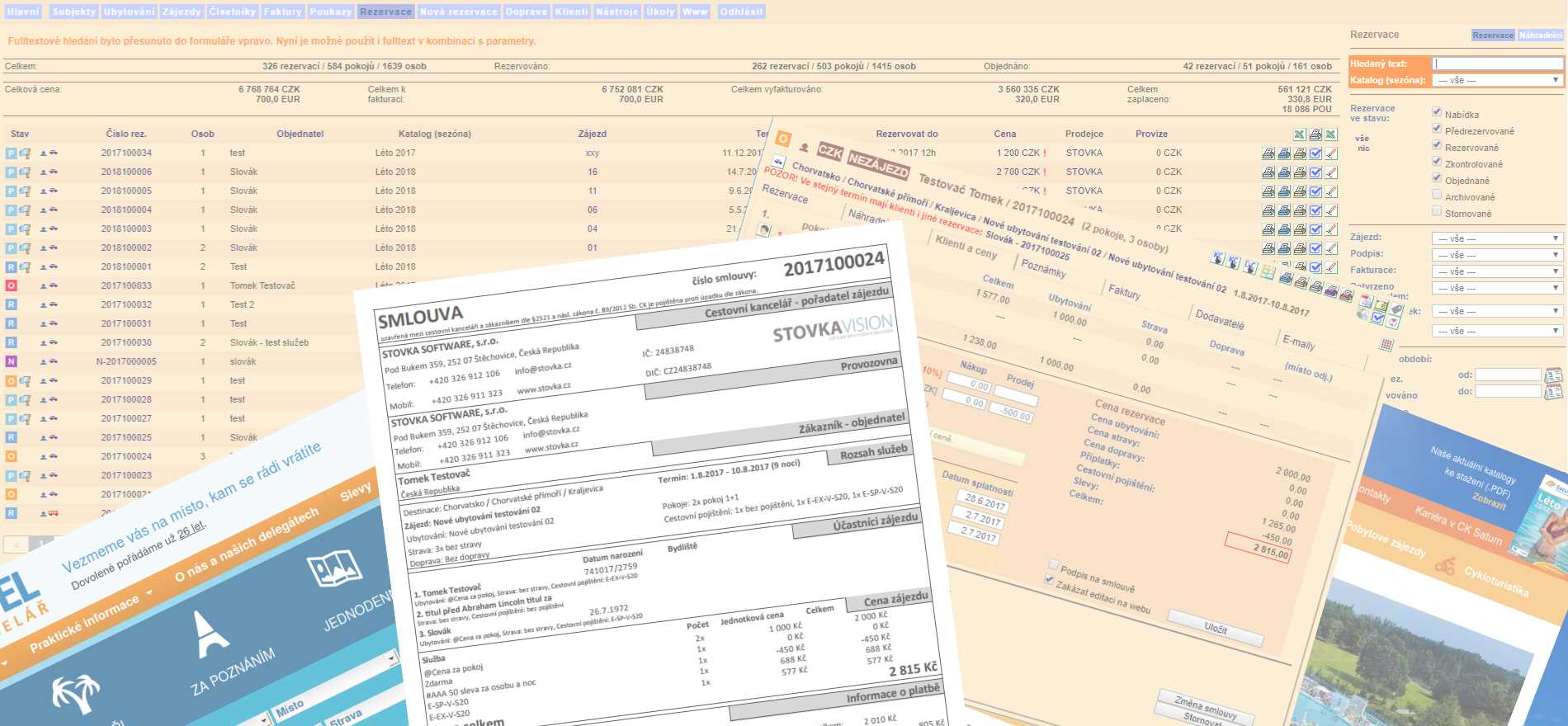The image size is (1568, 726).
Task: Check 'Podpis na smlouvě' in the reservation detail
Action: [1053, 564]
